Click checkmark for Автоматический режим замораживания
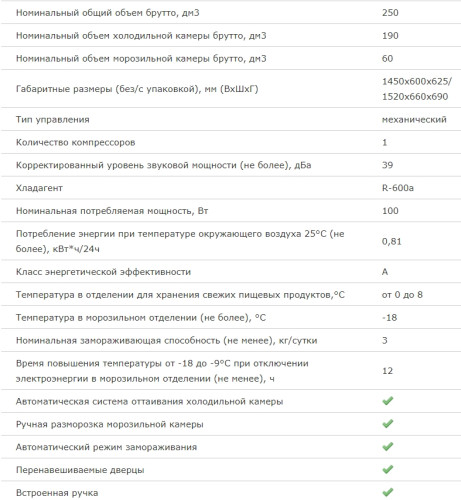 (x=388, y=446)
